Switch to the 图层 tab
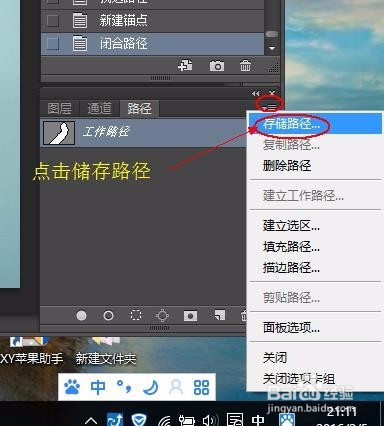The height and width of the screenshot is (426, 384). tap(60, 108)
